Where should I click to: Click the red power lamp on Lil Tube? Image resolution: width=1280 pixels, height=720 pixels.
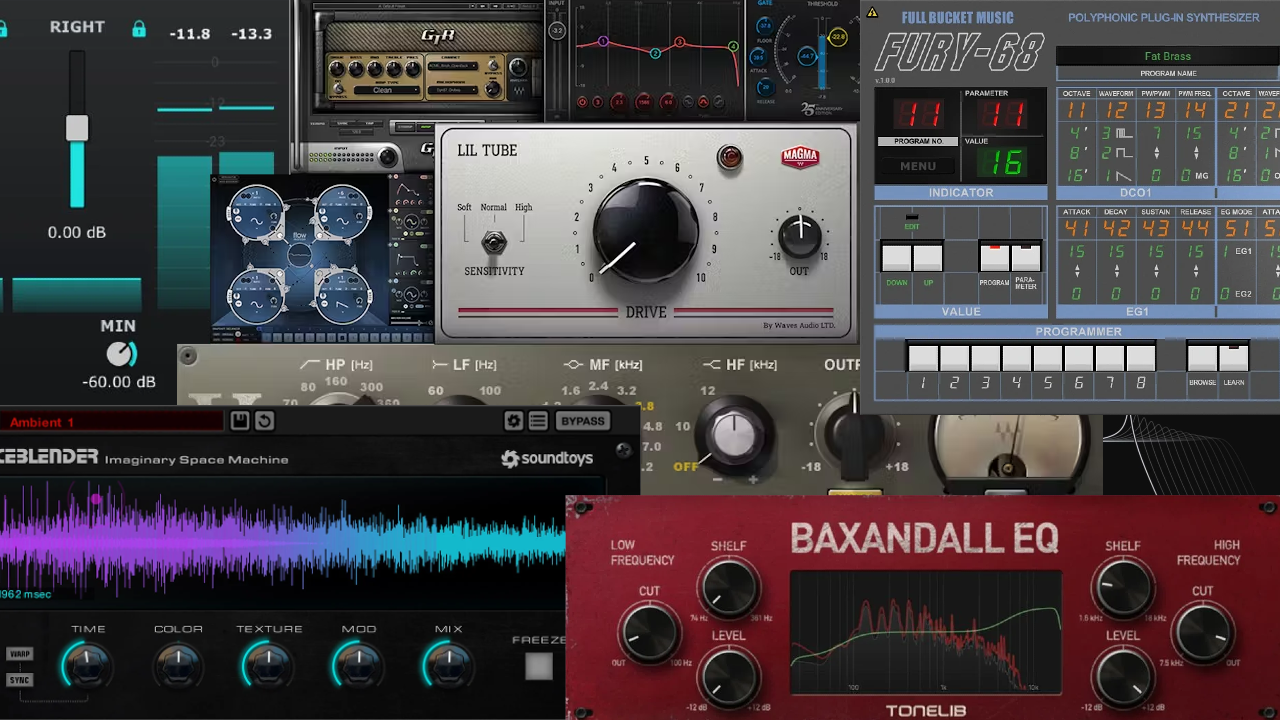coord(730,157)
